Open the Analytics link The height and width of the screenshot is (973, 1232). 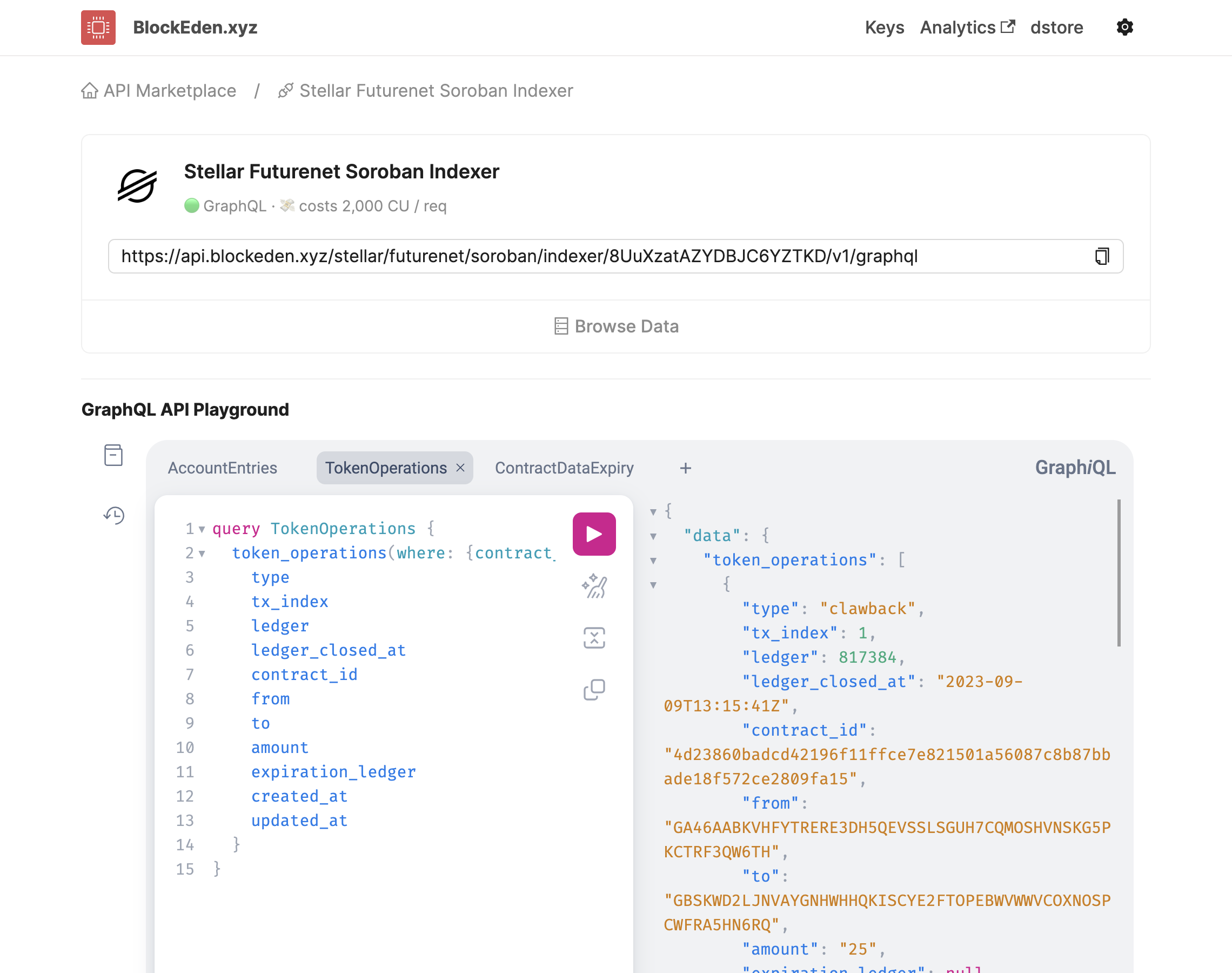click(x=958, y=28)
